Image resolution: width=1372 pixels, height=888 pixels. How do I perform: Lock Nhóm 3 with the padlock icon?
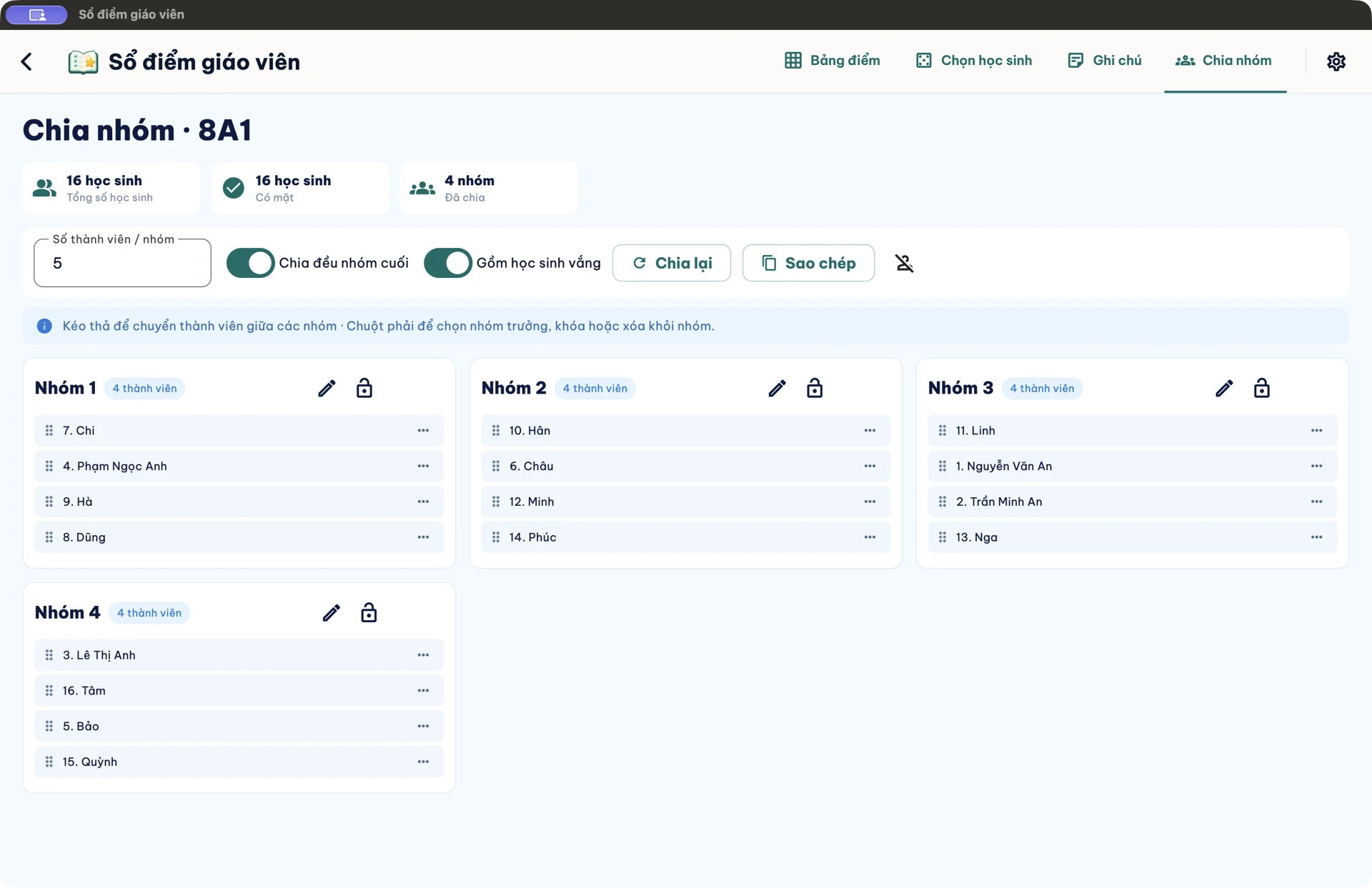tap(1261, 388)
